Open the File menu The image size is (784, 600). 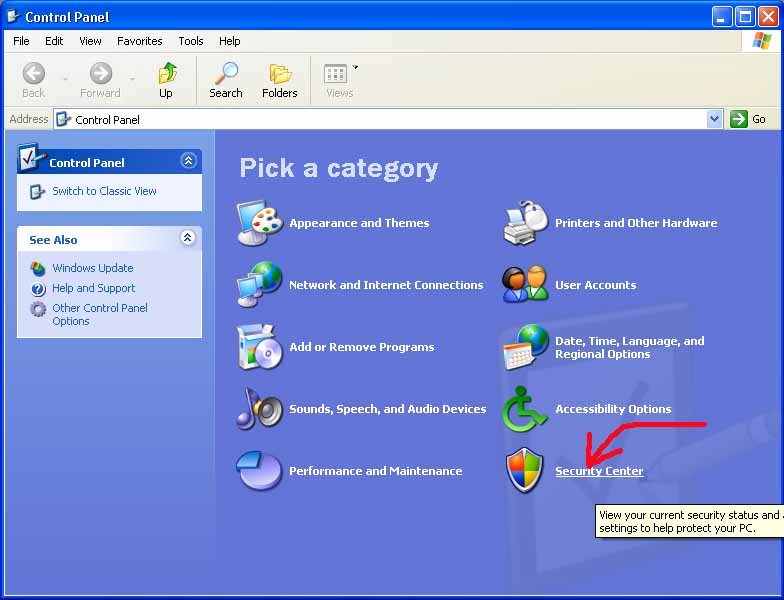[21, 41]
